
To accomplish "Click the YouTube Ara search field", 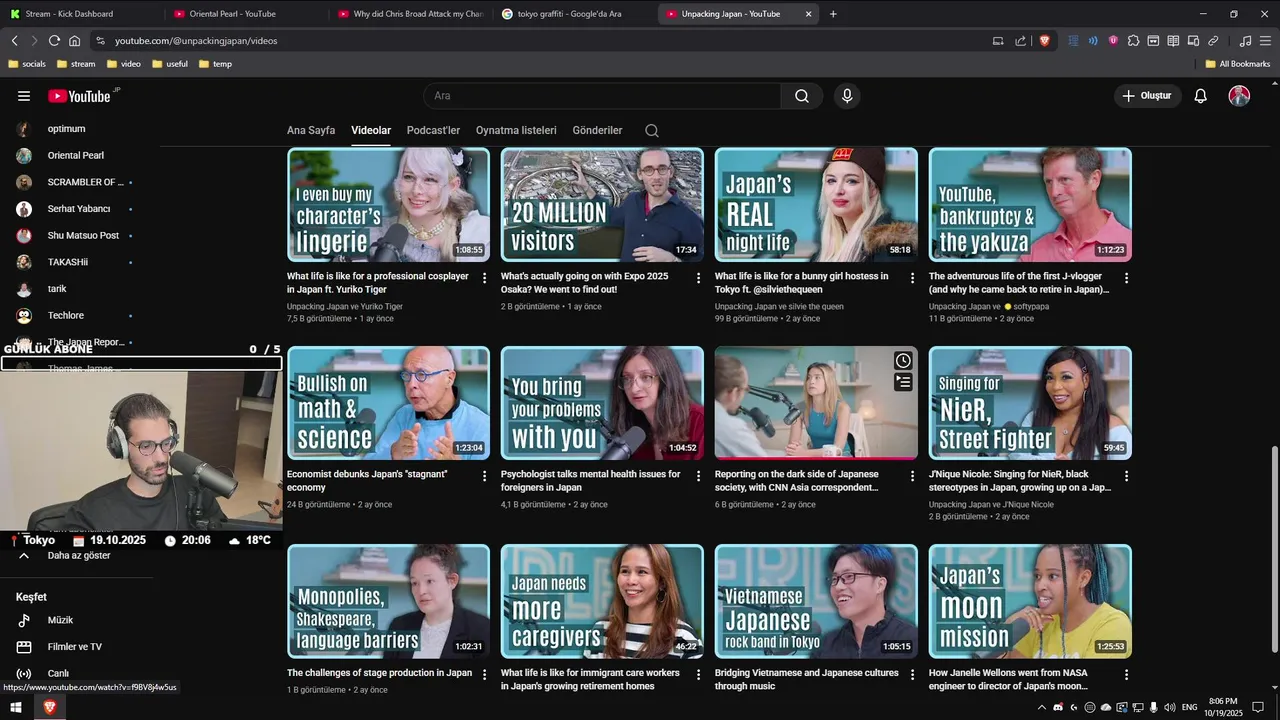I will pos(602,96).
